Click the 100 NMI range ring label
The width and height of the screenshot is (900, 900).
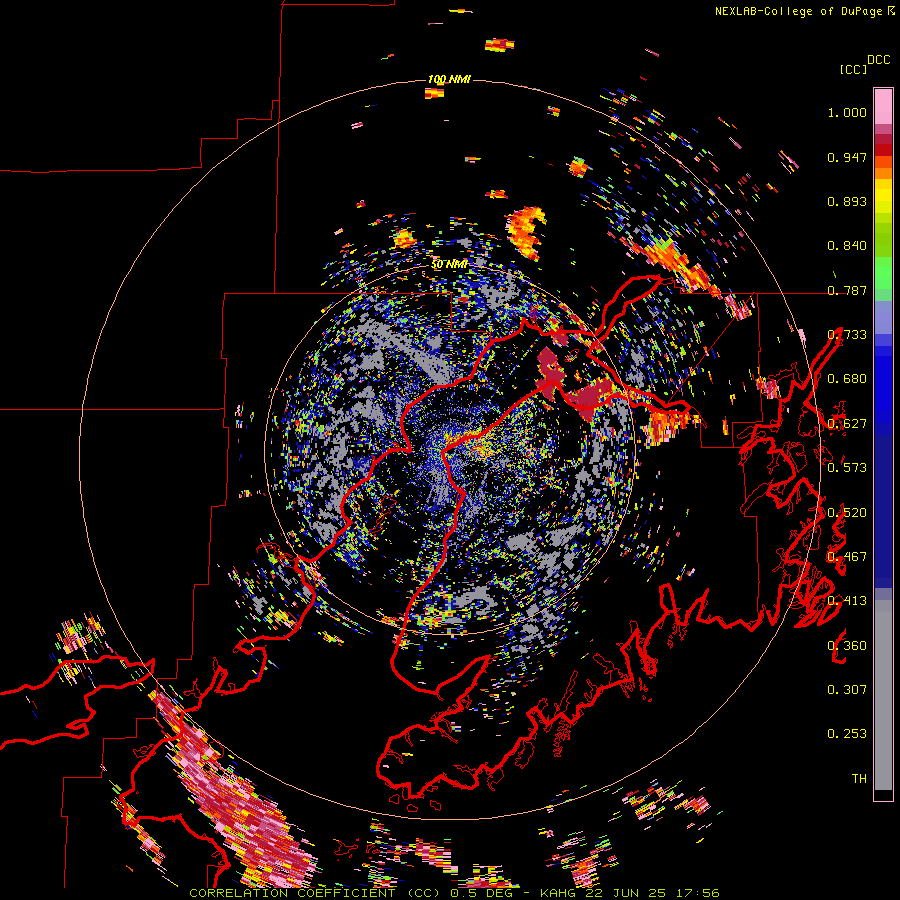(x=449, y=79)
